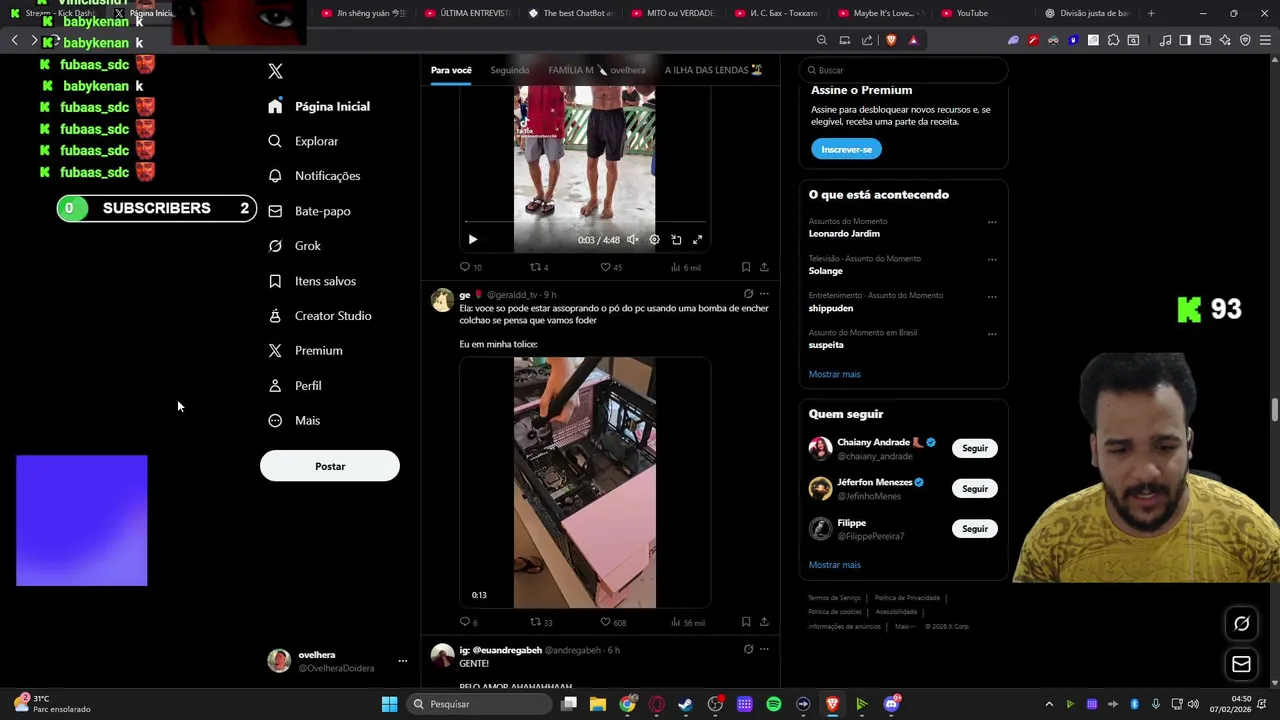Screen dimensions: 1280x720
Task: Toggle picture-in-picture on the video
Action: (x=676, y=240)
